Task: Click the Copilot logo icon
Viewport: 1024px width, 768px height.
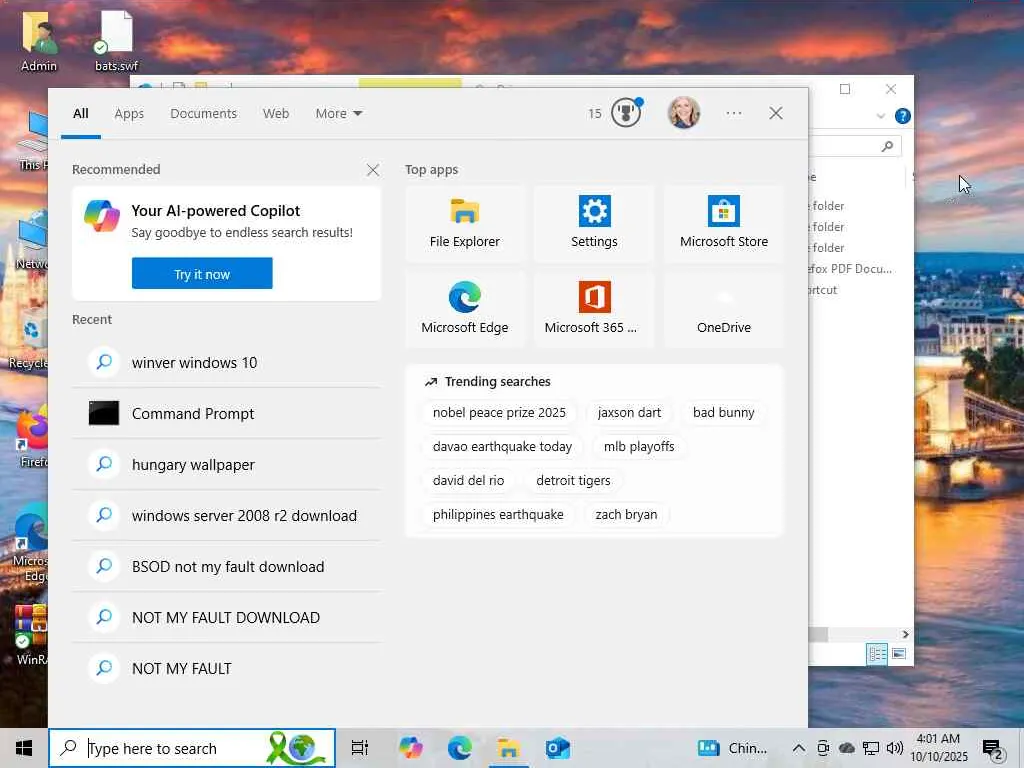Action: (x=102, y=217)
